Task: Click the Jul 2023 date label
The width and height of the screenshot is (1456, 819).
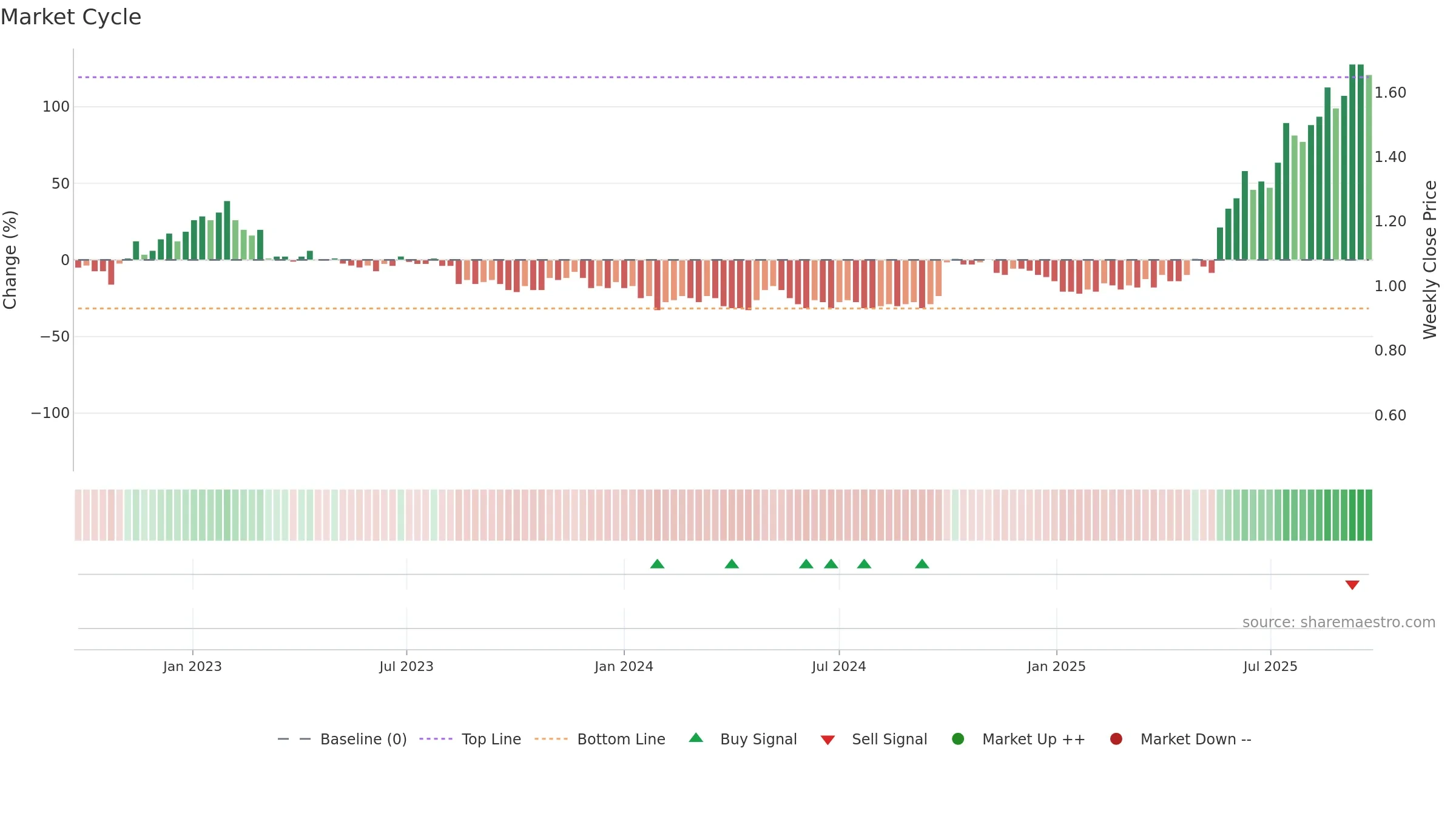Action: [x=406, y=667]
